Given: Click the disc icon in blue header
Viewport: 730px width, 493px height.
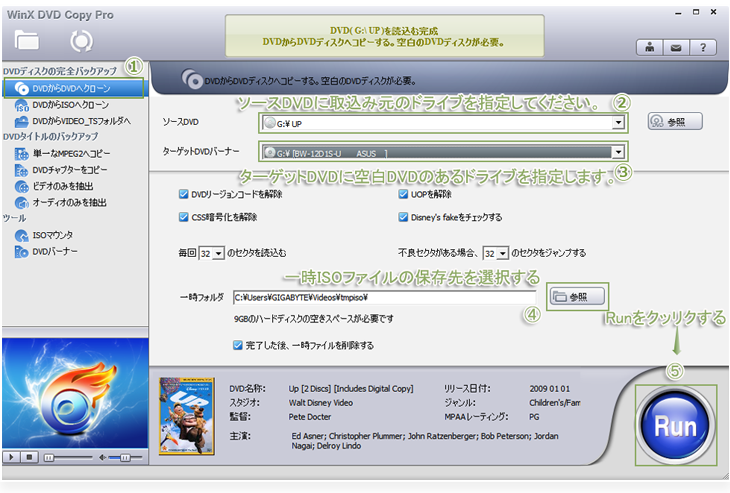Looking at the screenshot, I should (192, 79).
